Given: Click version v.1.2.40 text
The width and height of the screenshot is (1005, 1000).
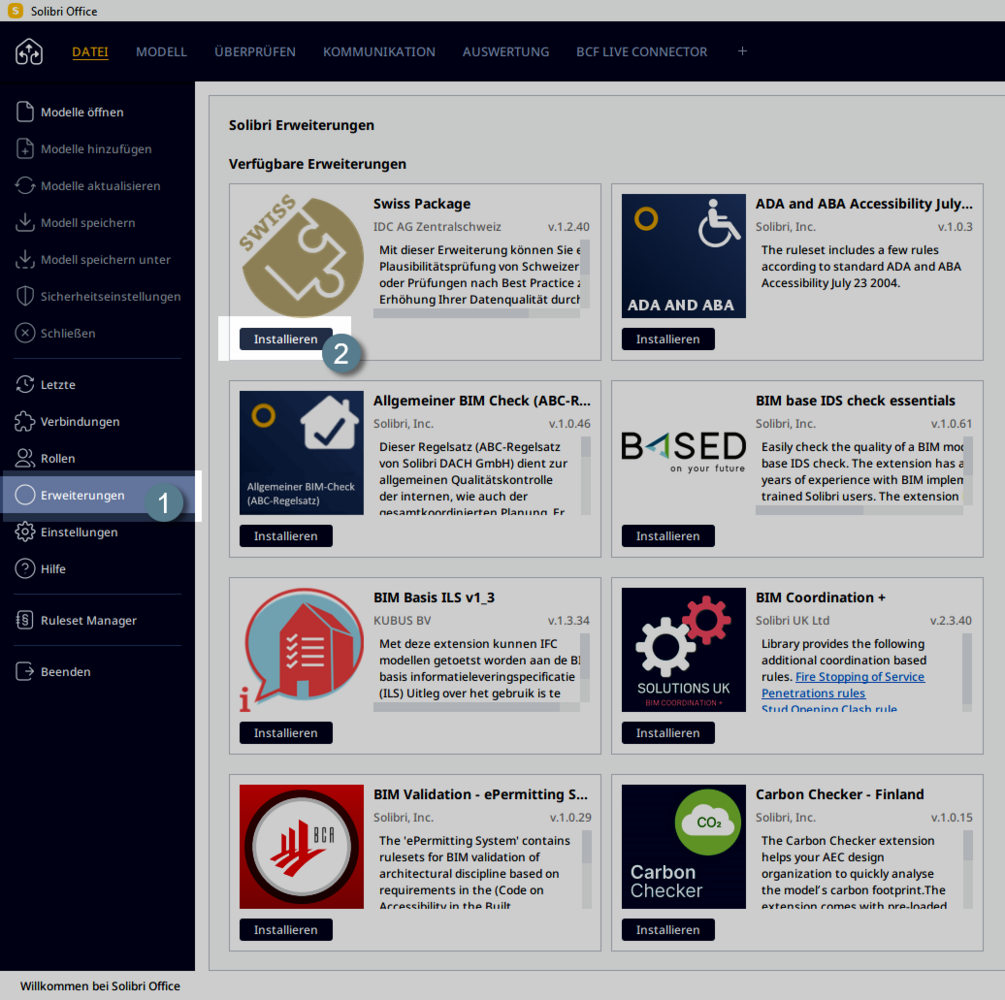Looking at the screenshot, I should tap(569, 227).
